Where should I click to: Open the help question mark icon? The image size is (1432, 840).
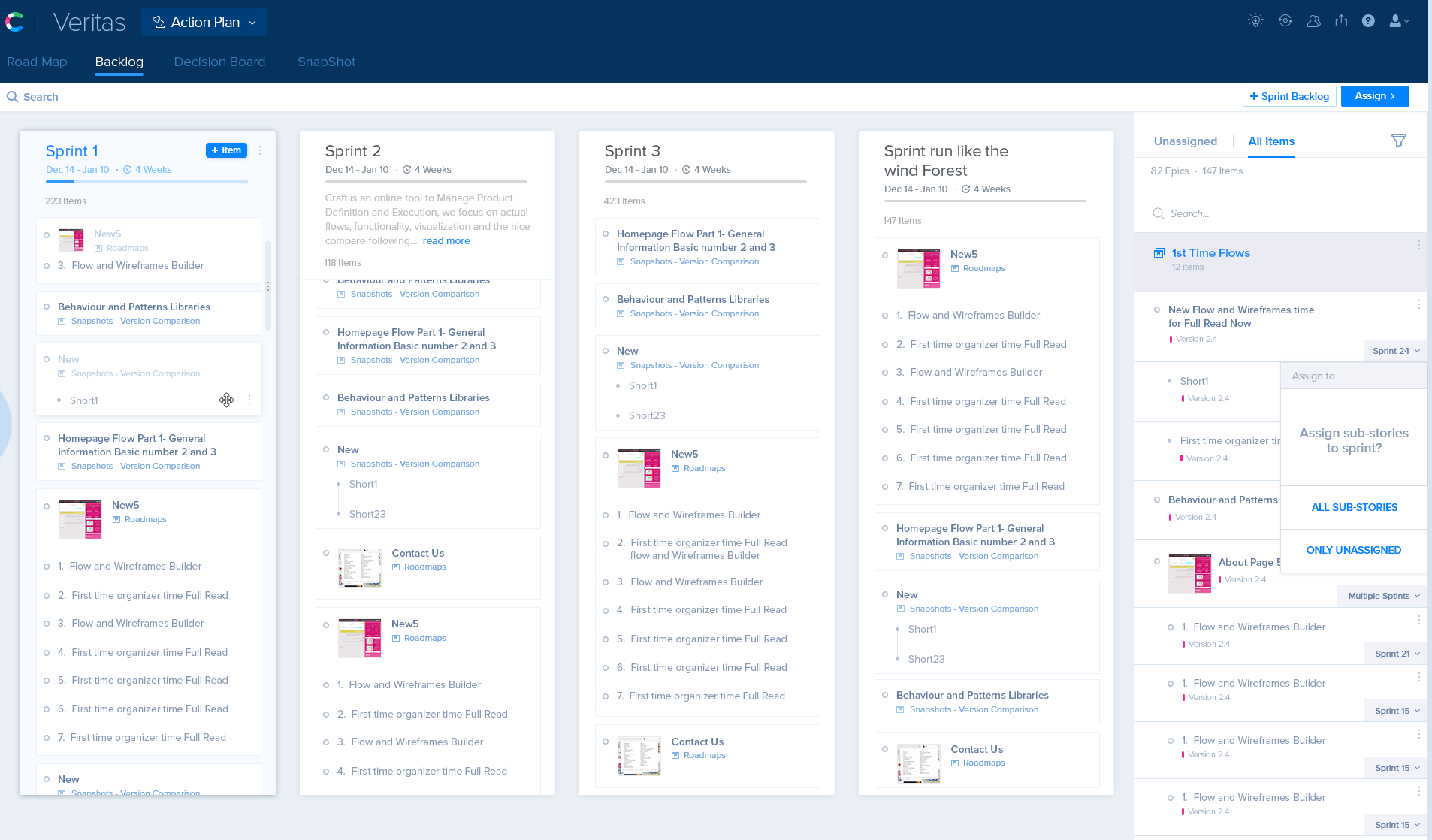tap(1368, 21)
